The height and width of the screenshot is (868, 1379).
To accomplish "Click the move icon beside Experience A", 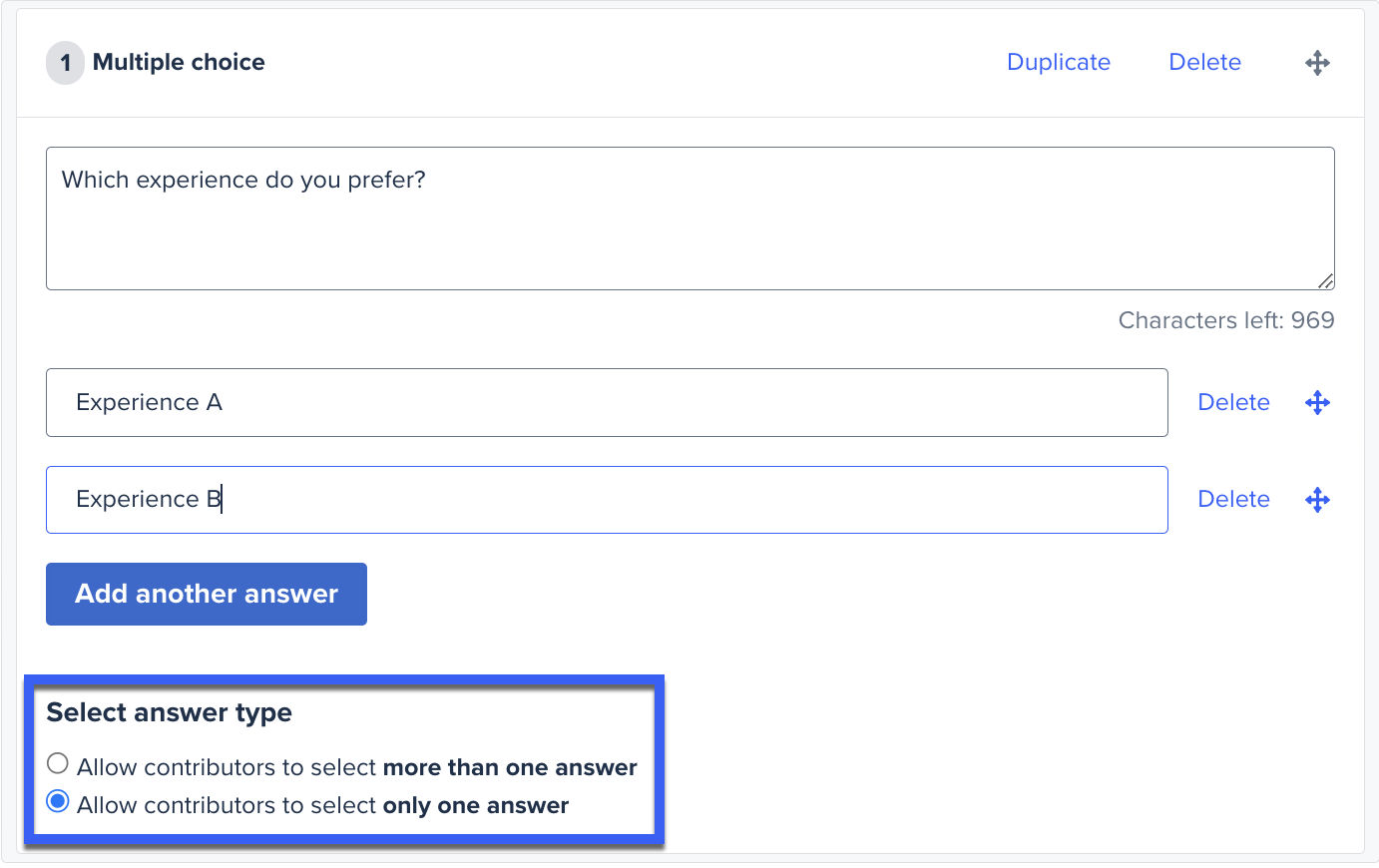I will (1317, 402).
